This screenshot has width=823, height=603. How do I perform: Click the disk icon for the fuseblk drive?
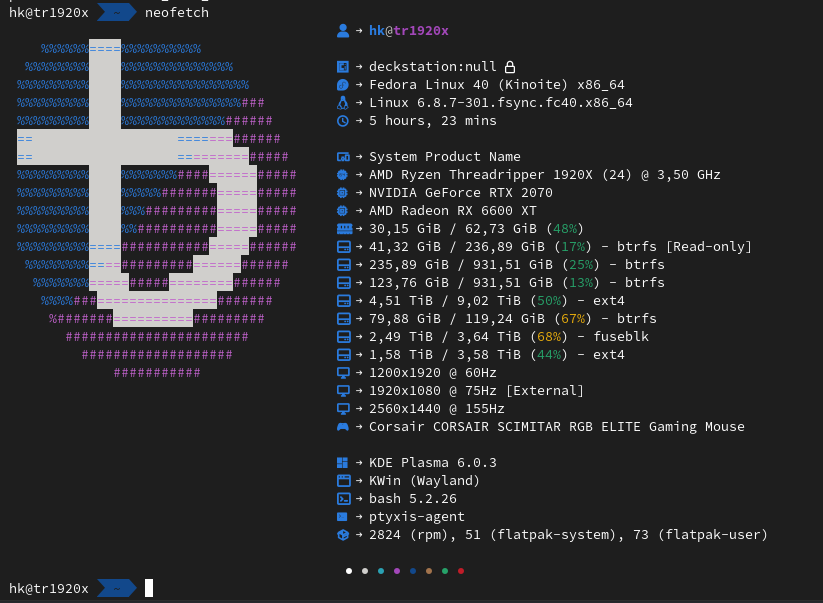pos(343,337)
